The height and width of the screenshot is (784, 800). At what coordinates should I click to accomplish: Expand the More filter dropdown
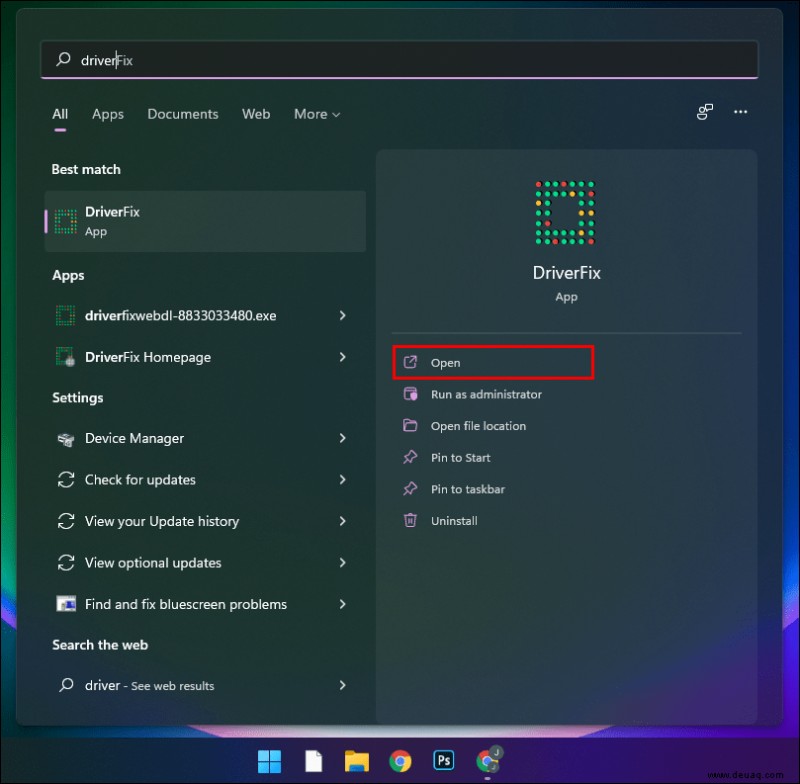(317, 114)
